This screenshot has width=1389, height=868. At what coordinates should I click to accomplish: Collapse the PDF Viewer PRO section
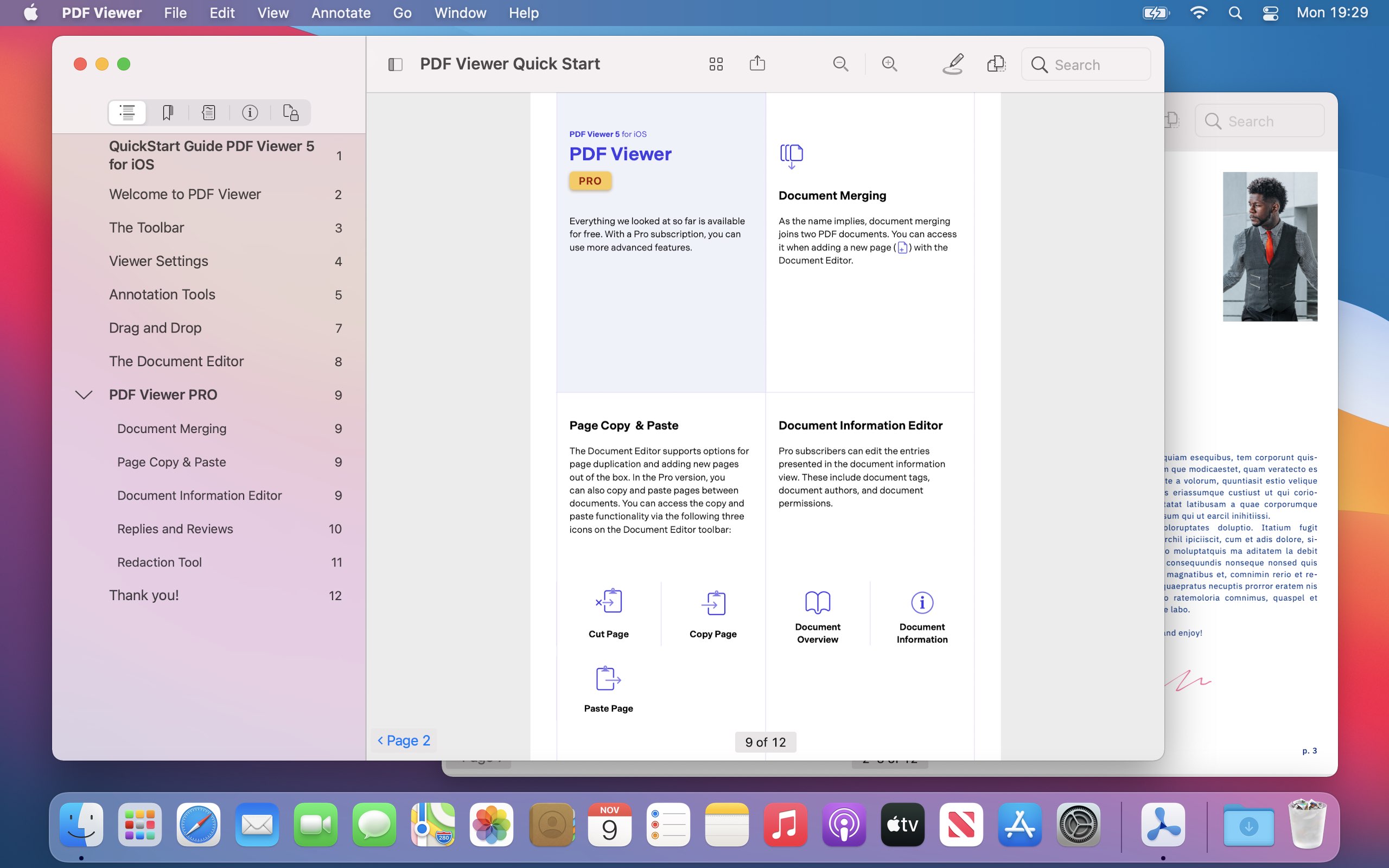(84, 394)
